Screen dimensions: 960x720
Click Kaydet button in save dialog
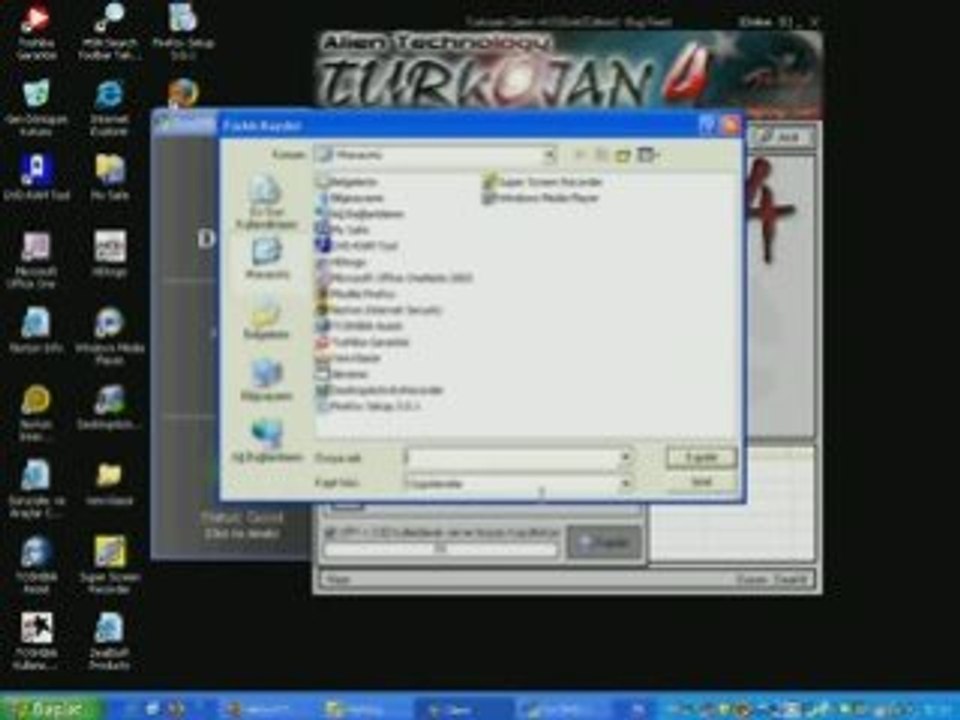700,457
